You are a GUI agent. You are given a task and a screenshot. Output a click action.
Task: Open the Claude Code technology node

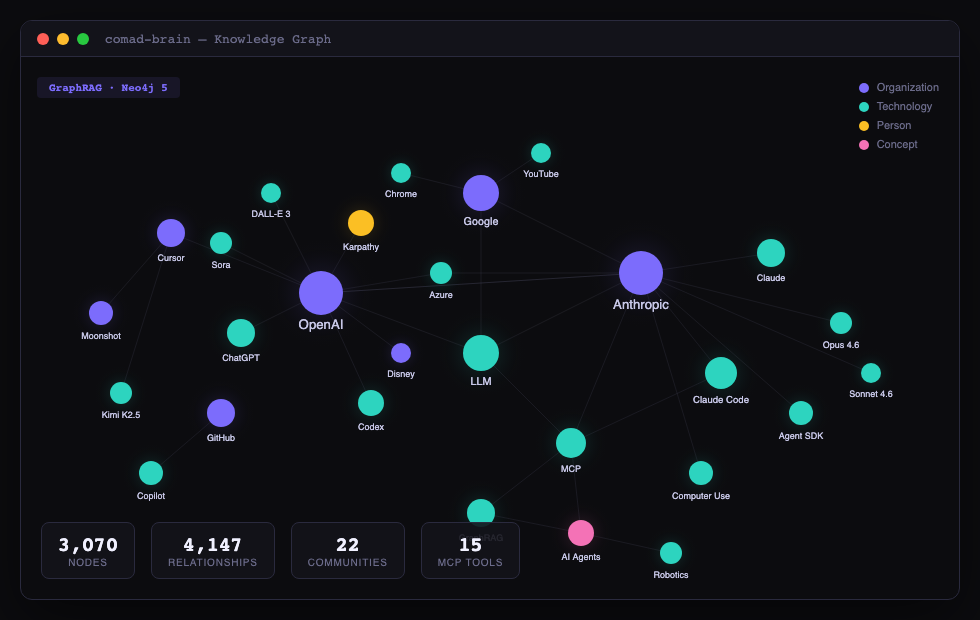click(721, 373)
